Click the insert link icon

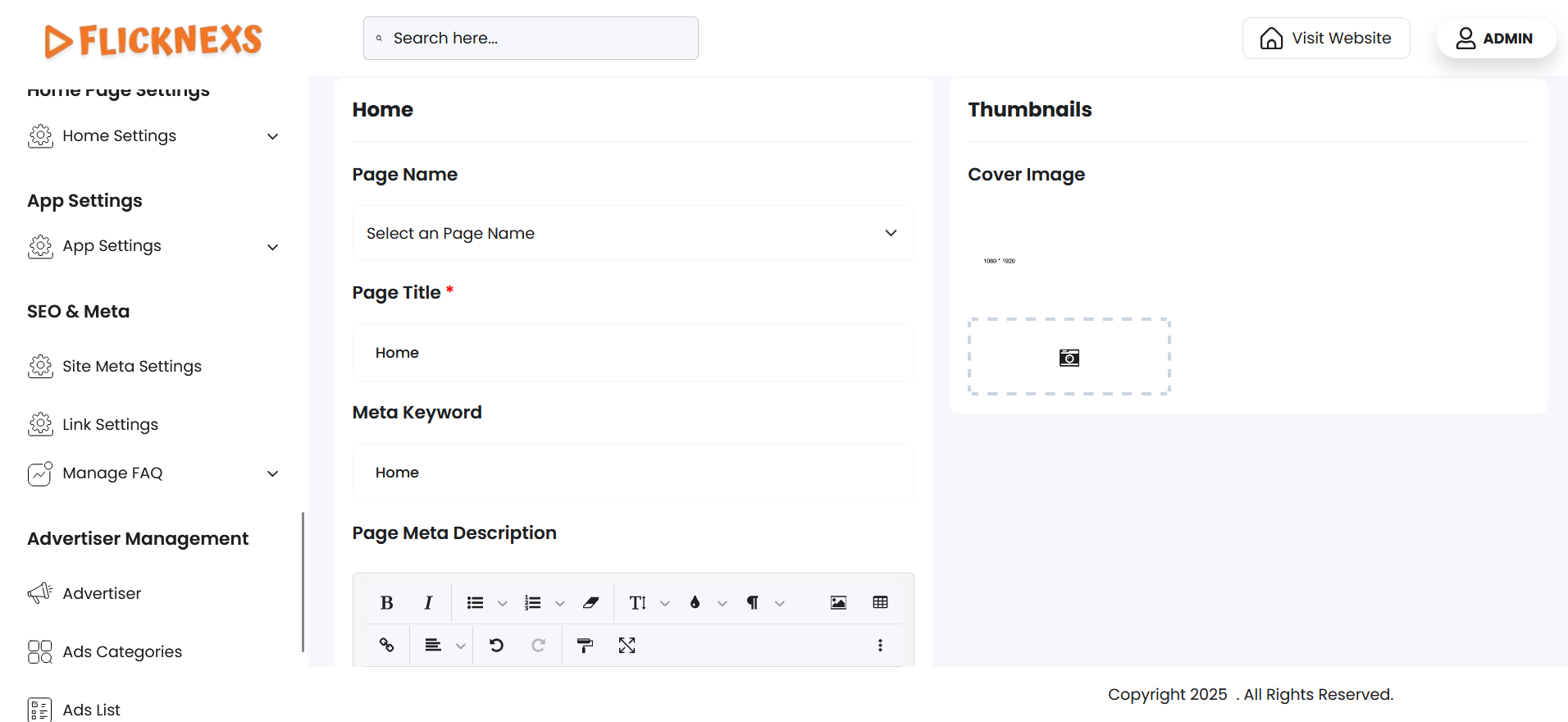pyautogui.click(x=387, y=646)
